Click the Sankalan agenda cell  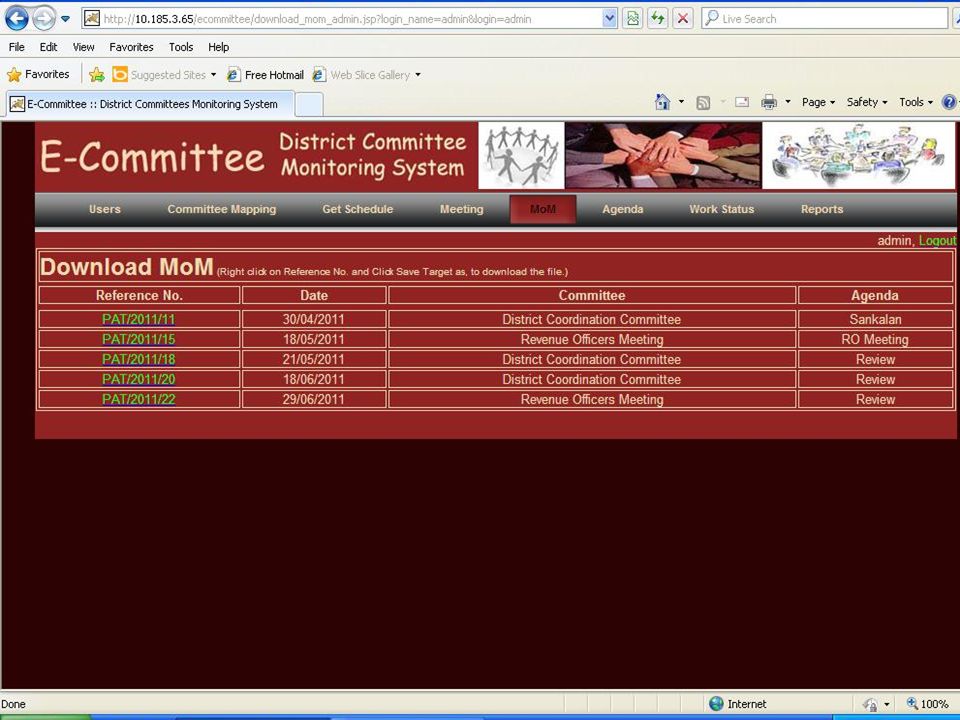(875, 319)
